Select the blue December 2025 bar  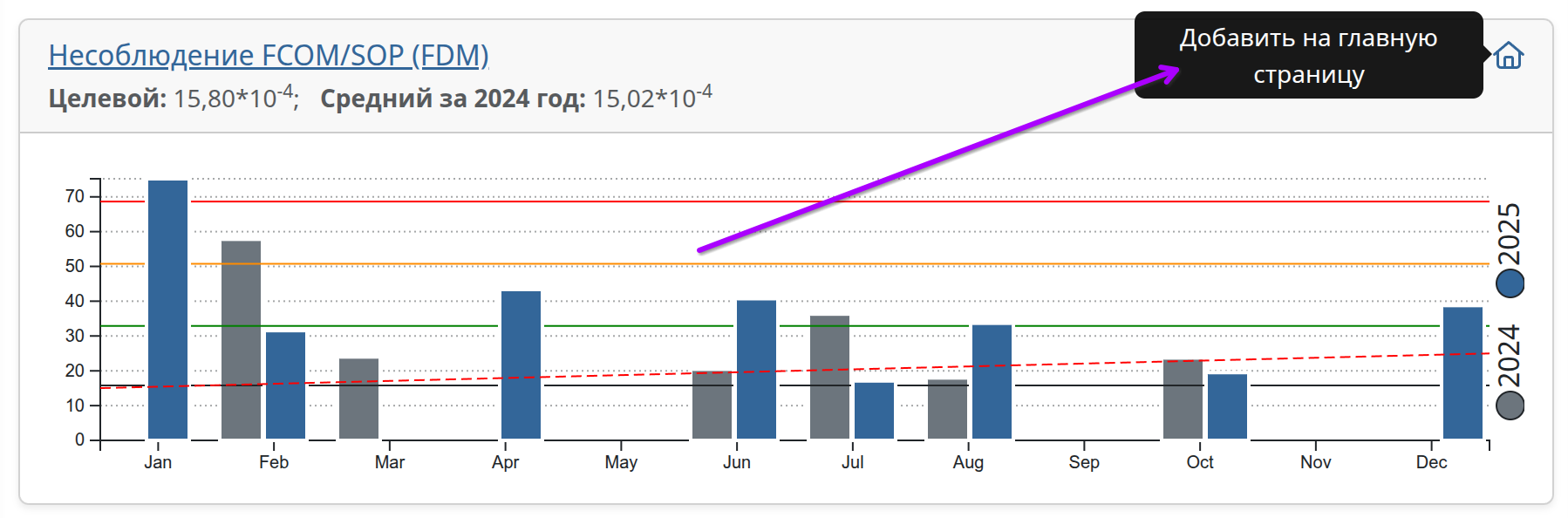pyautogui.click(x=1462, y=373)
